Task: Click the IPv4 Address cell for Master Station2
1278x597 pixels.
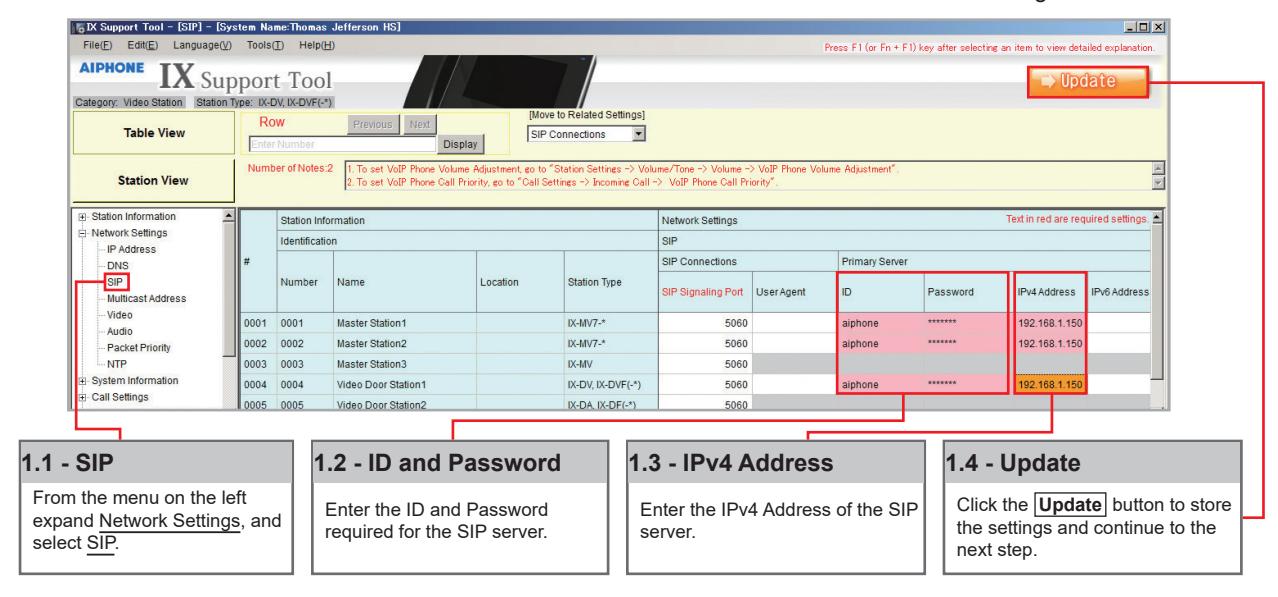Action: [1049, 342]
